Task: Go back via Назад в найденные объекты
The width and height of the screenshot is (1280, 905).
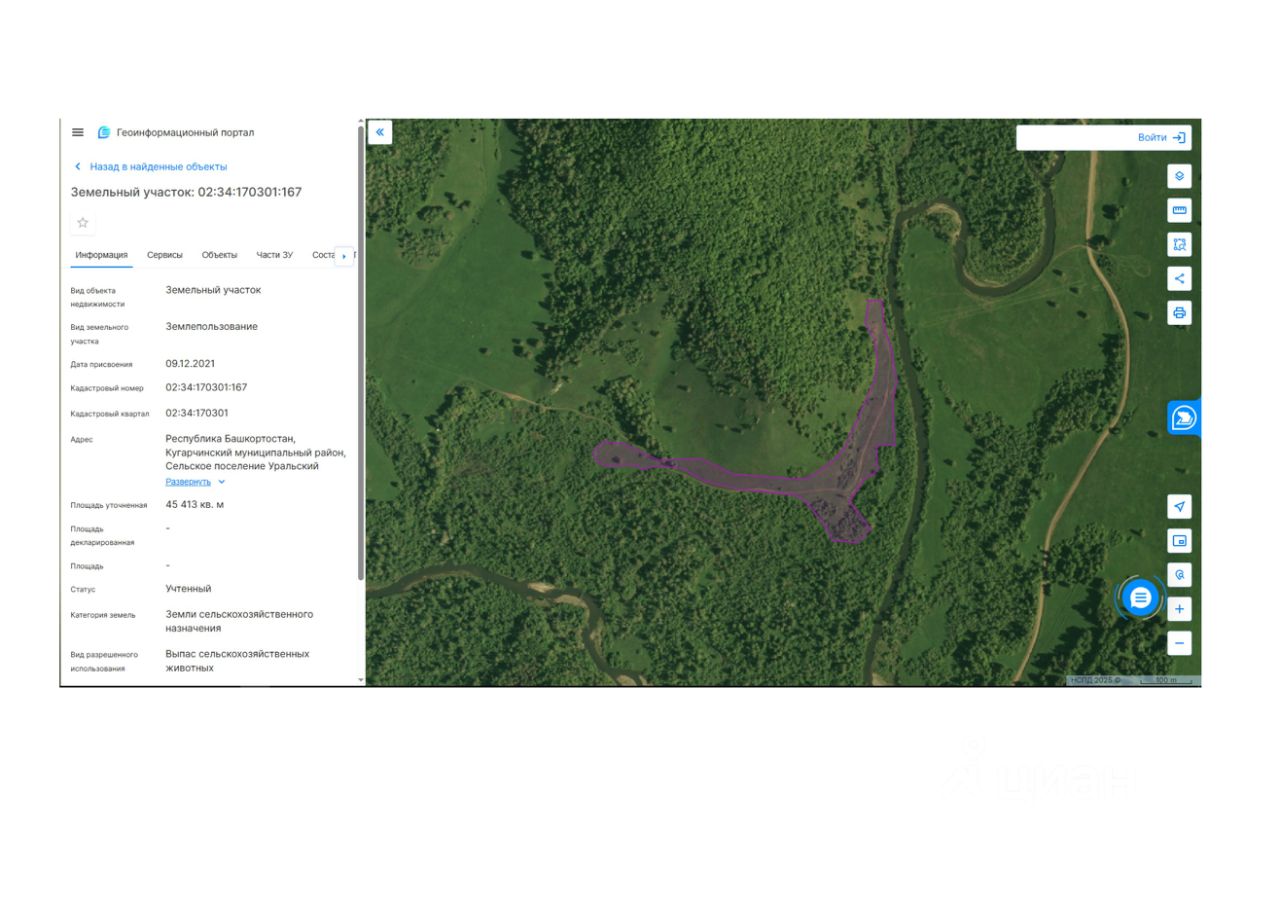Action: (158, 167)
